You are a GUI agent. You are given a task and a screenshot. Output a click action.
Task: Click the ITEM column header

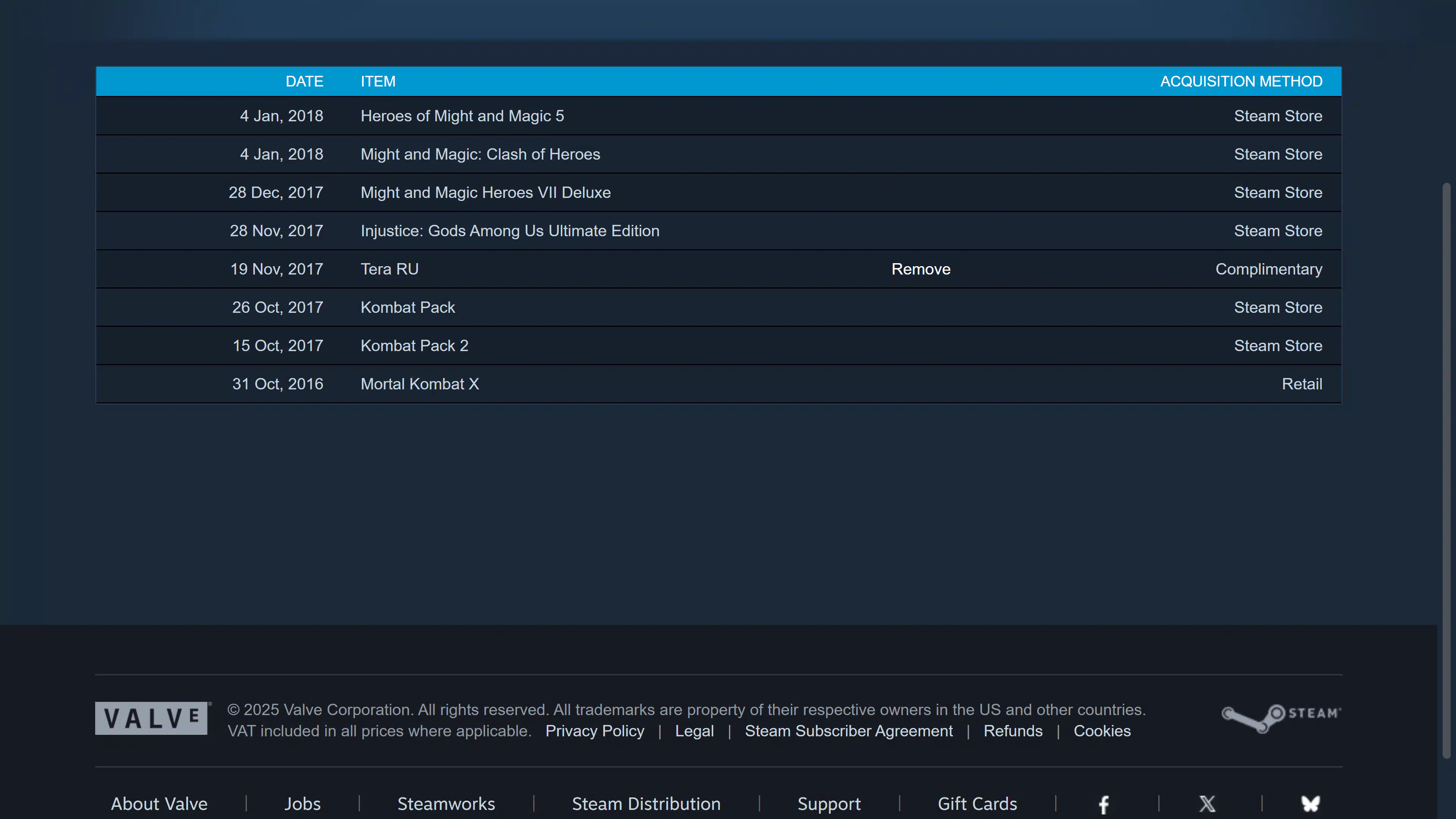click(x=378, y=82)
